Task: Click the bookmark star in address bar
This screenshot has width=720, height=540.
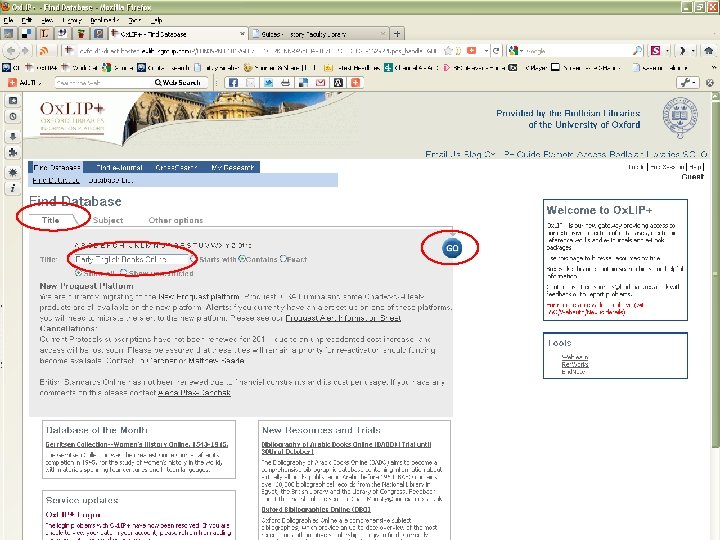Action: [448, 51]
